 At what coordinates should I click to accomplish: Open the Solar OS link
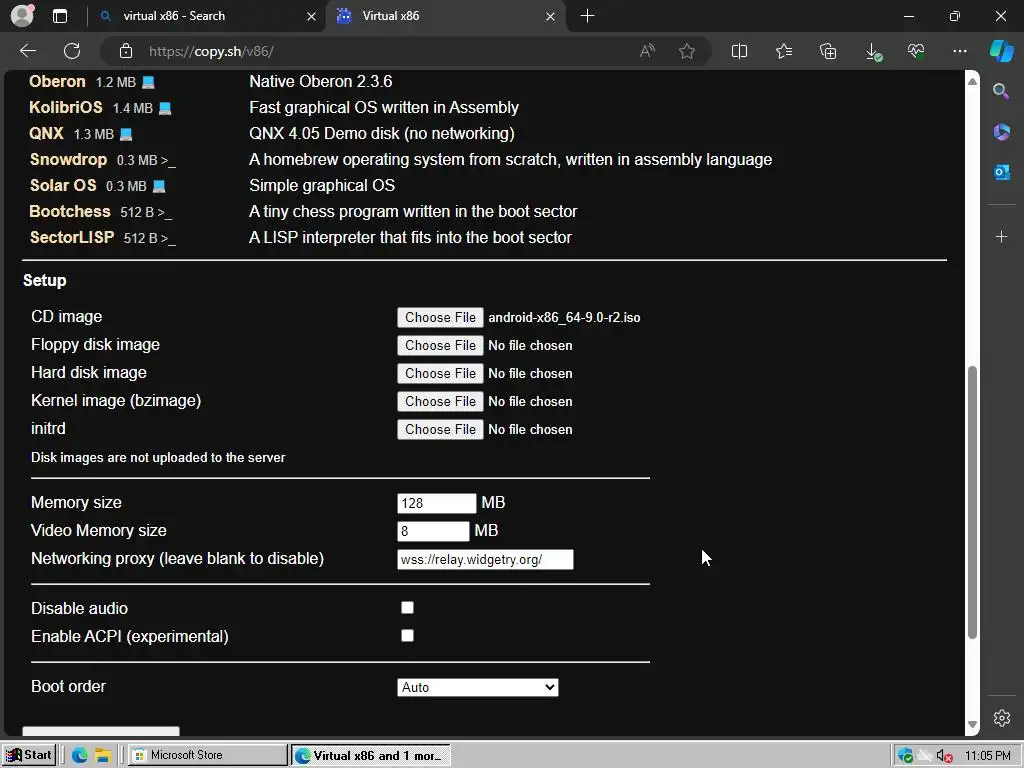(63, 185)
